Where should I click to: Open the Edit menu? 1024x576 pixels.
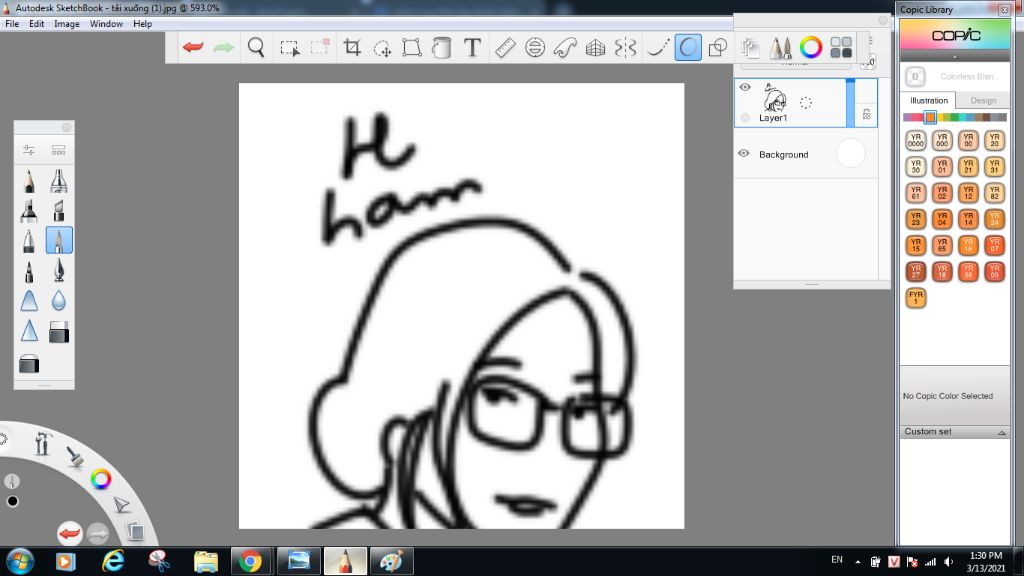click(37, 24)
